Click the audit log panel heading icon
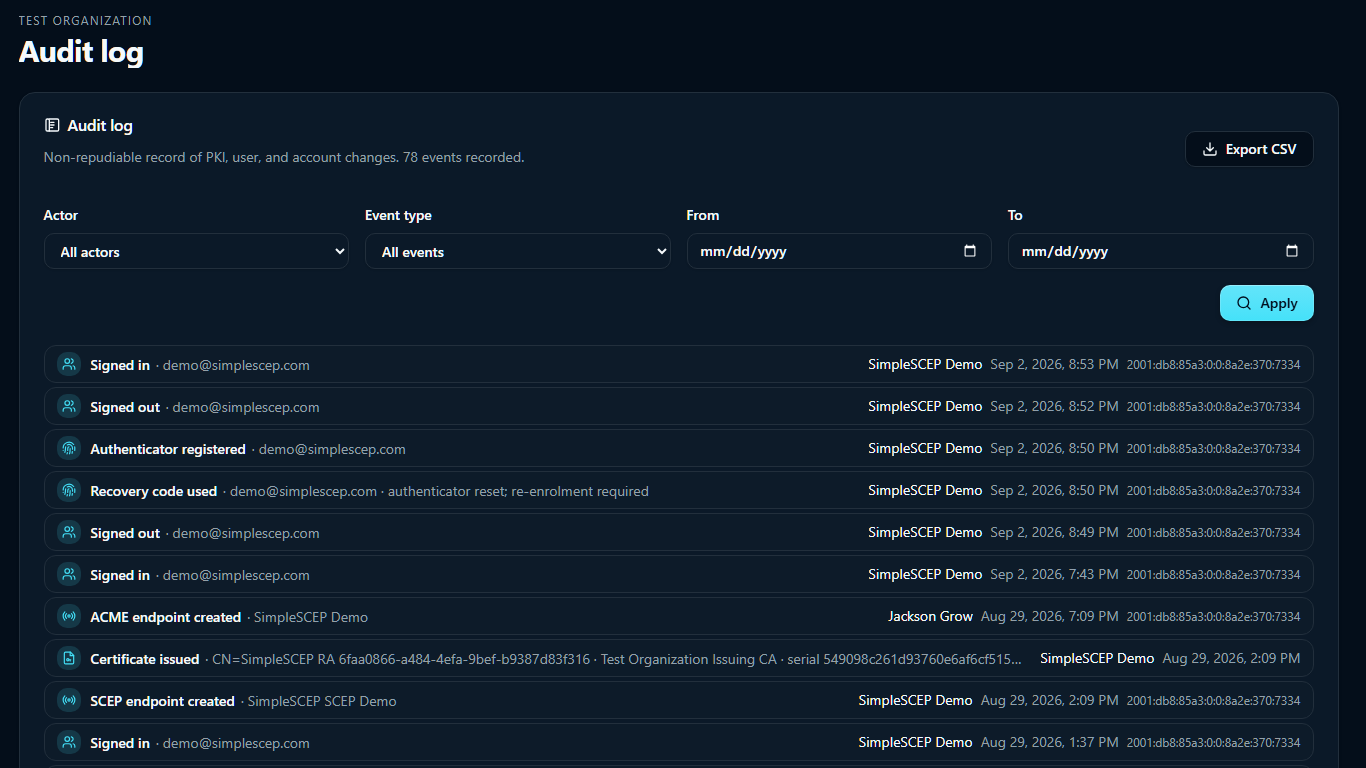This screenshot has width=1366, height=768. pyautogui.click(x=52, y=125)
